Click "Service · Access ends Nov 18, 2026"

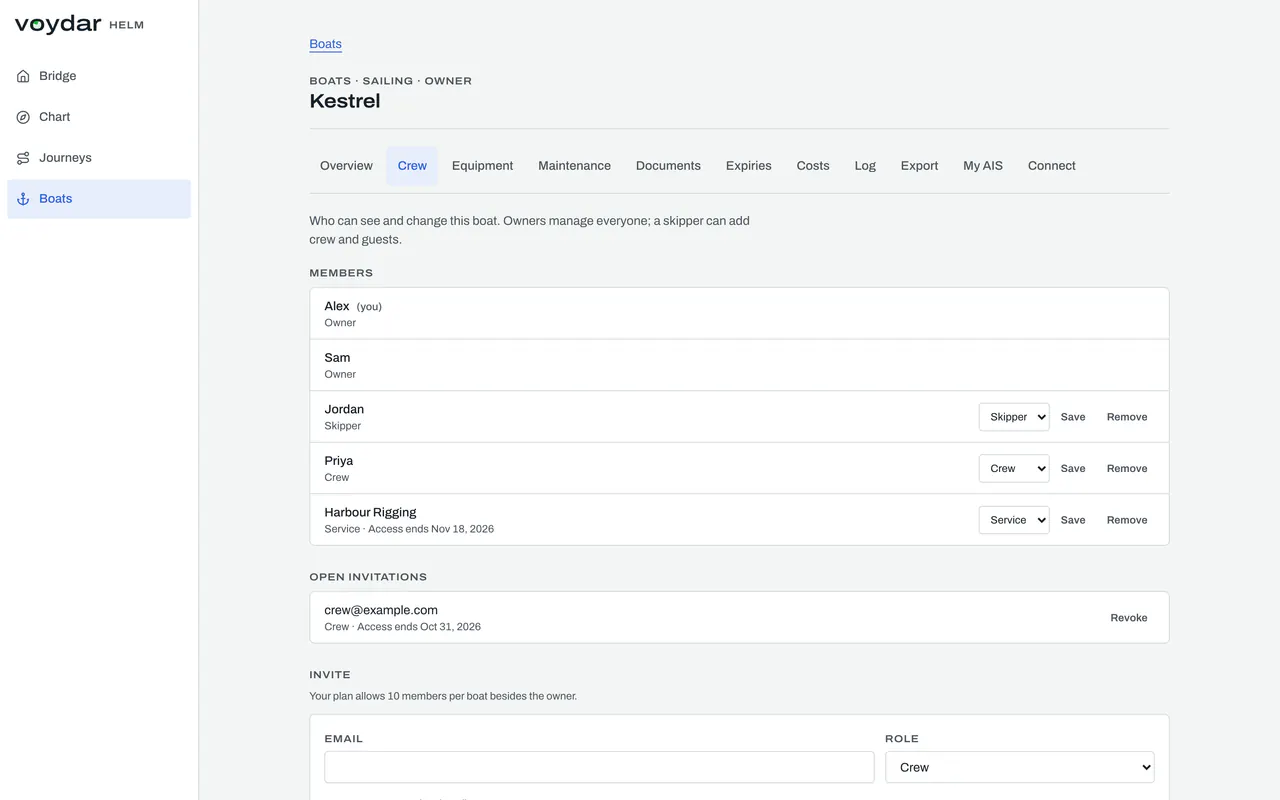point(409,529)
